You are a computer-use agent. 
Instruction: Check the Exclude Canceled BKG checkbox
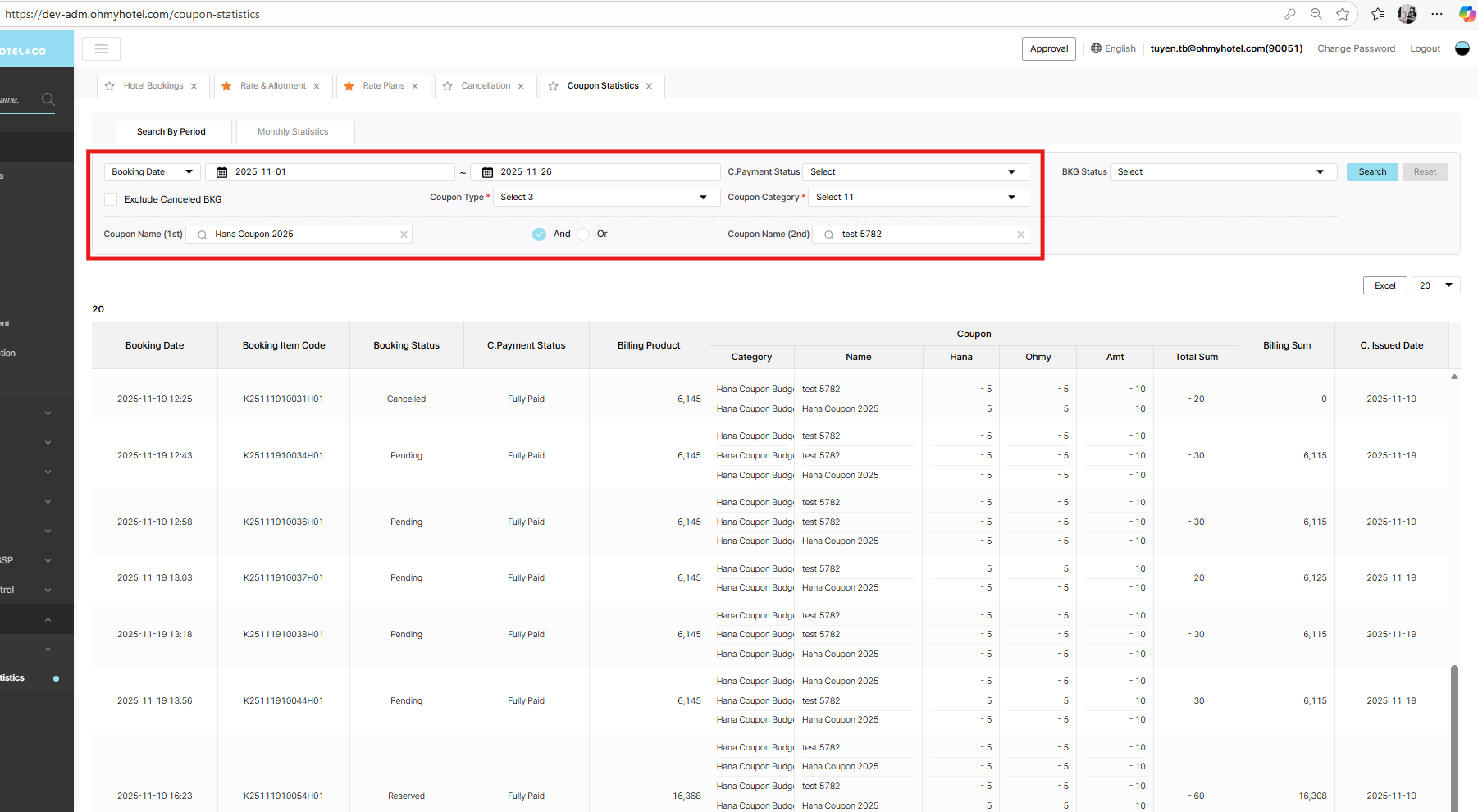coord(111,199)
